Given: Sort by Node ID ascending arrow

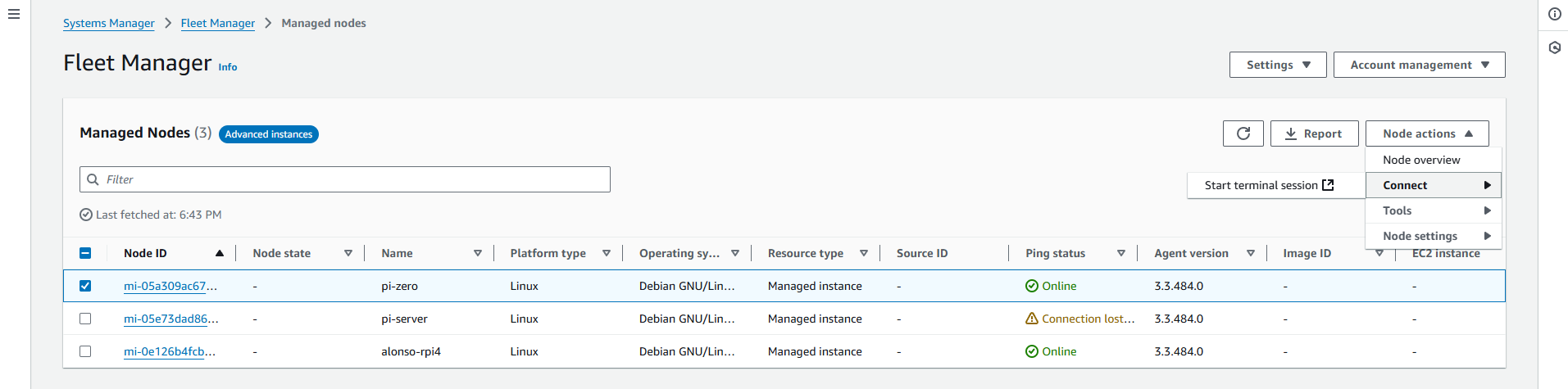Looking at the screenshot, I should (x=220, y=253).
